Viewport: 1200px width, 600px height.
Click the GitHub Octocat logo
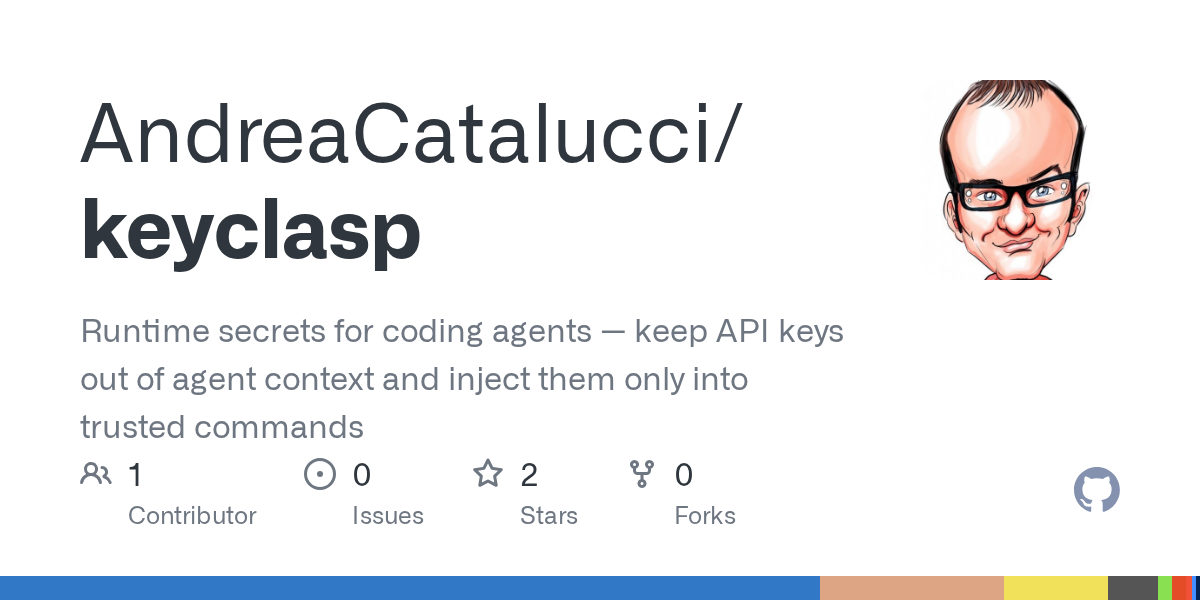coord(1097,491)
